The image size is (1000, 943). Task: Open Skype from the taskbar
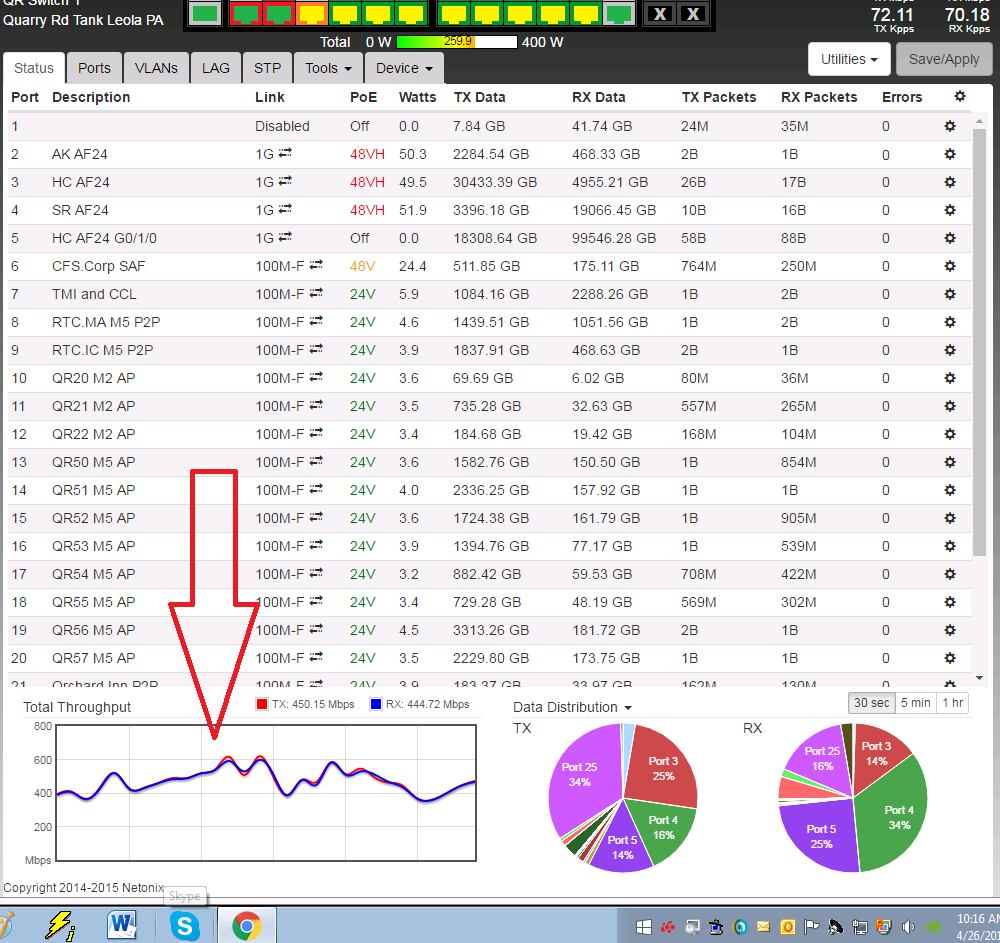click(x=185, y=926)
